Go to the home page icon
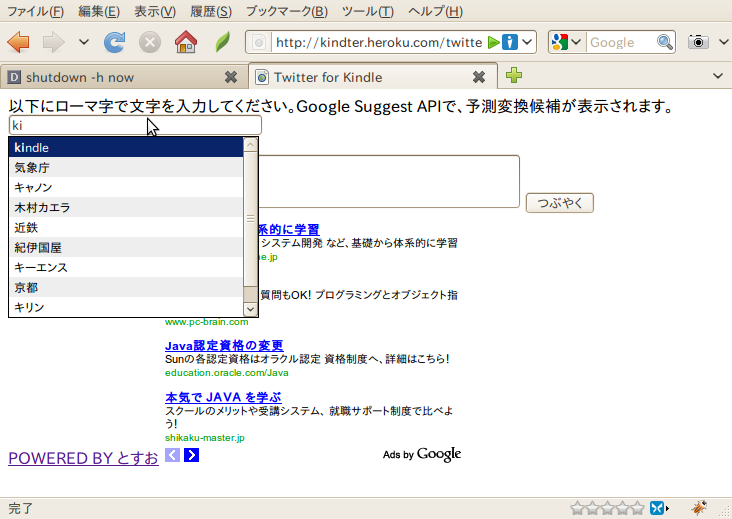 click(186, 42)
